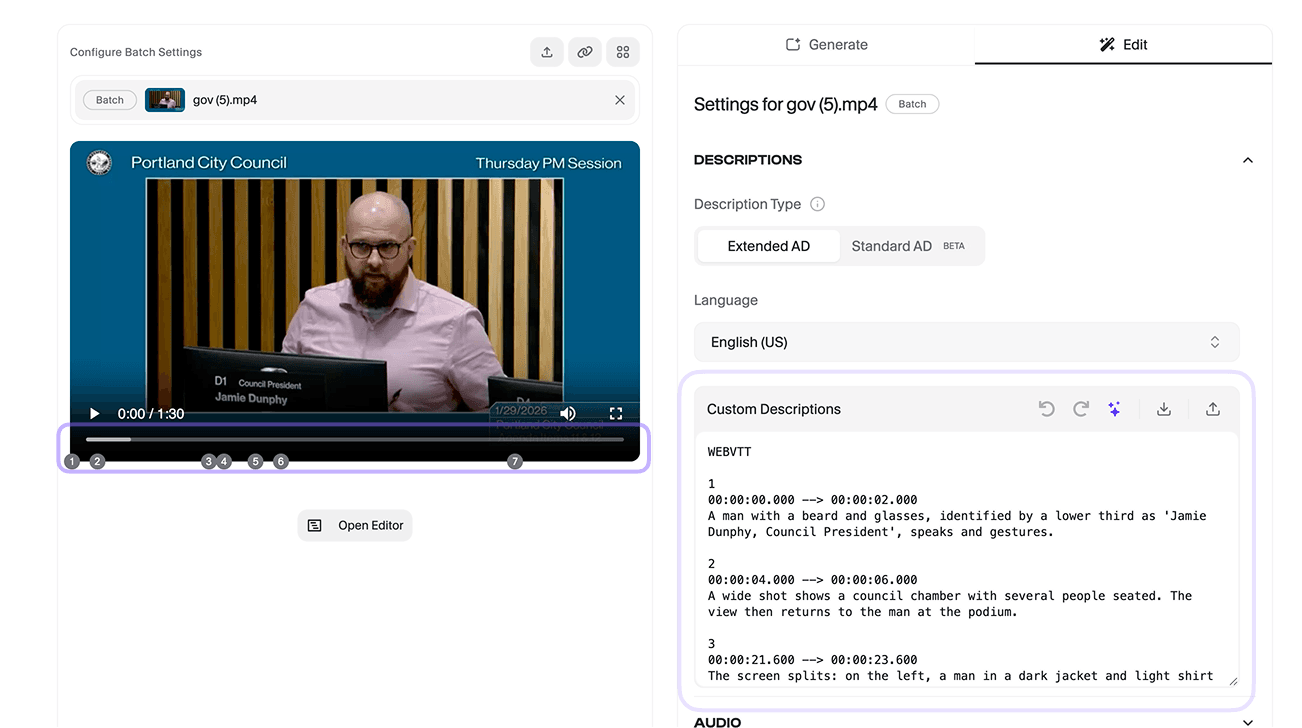Mute the video with the speaker icon
The image size is (1302, 728).
[568, 413]
